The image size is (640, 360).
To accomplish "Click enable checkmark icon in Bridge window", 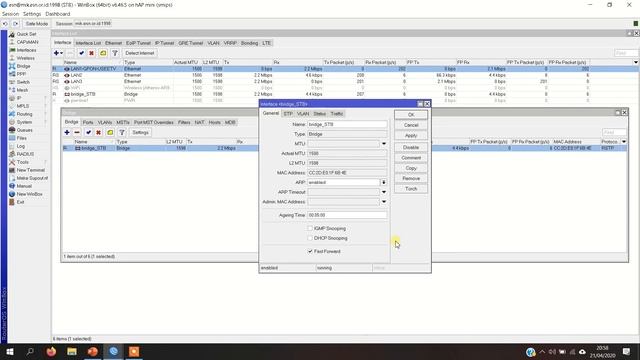I will [89, 133].
